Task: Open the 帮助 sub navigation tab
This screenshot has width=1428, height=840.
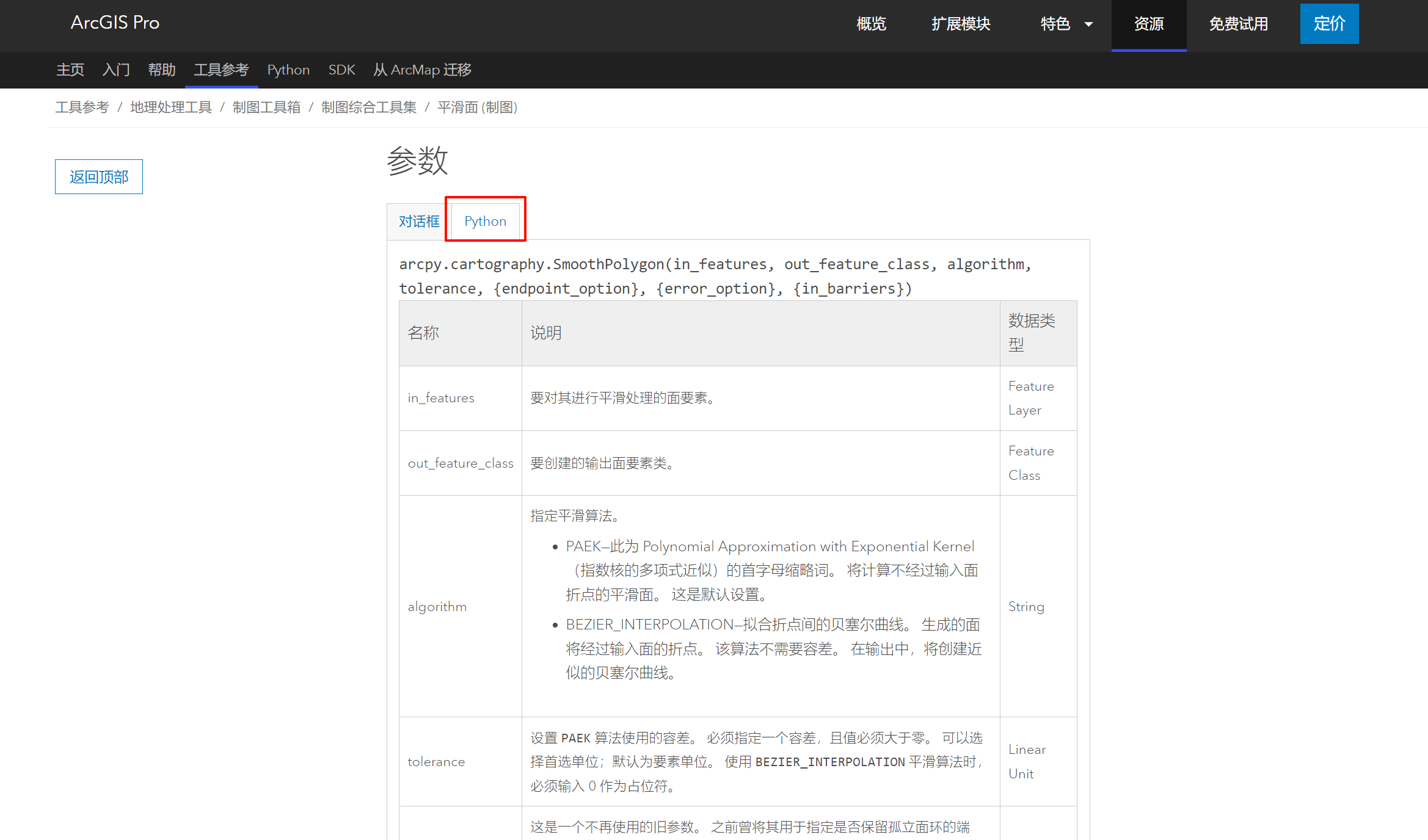Action: pyautogui.click(x=162, y=70)
